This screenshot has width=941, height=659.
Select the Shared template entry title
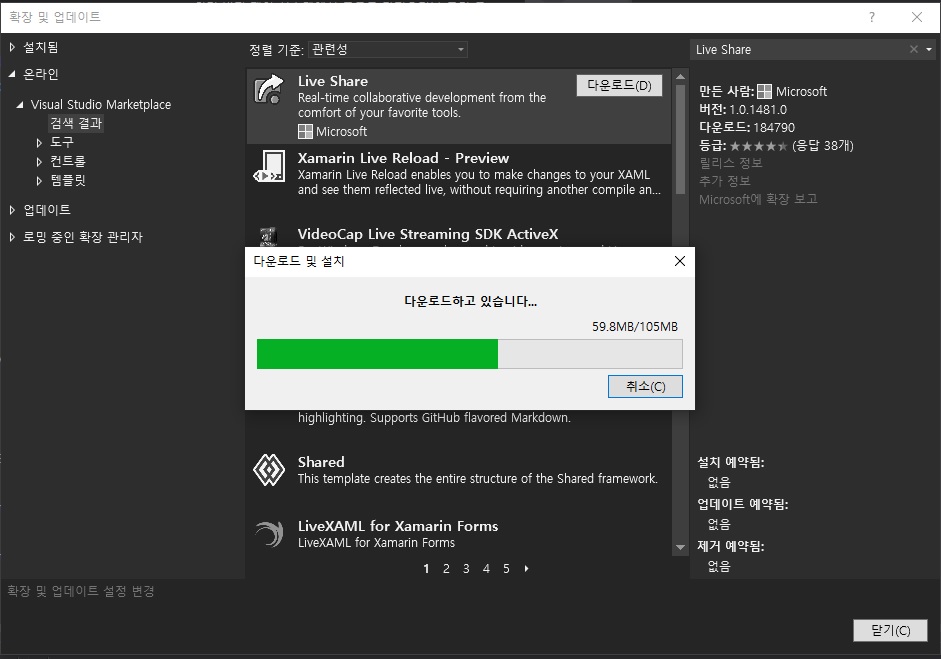pos(321,462)
